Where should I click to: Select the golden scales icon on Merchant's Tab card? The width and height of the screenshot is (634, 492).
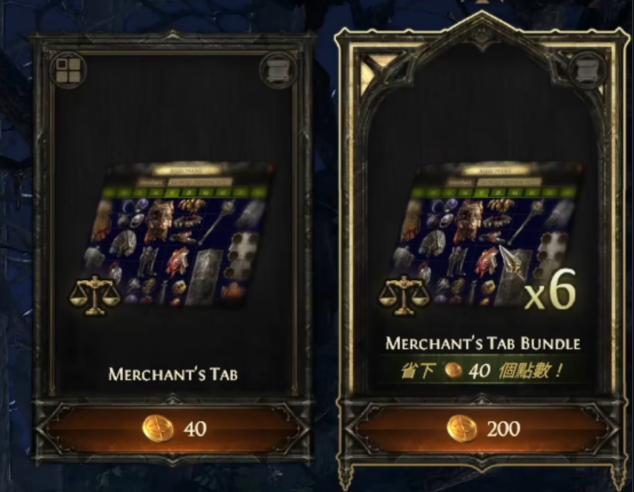click(x=95, y=296)
